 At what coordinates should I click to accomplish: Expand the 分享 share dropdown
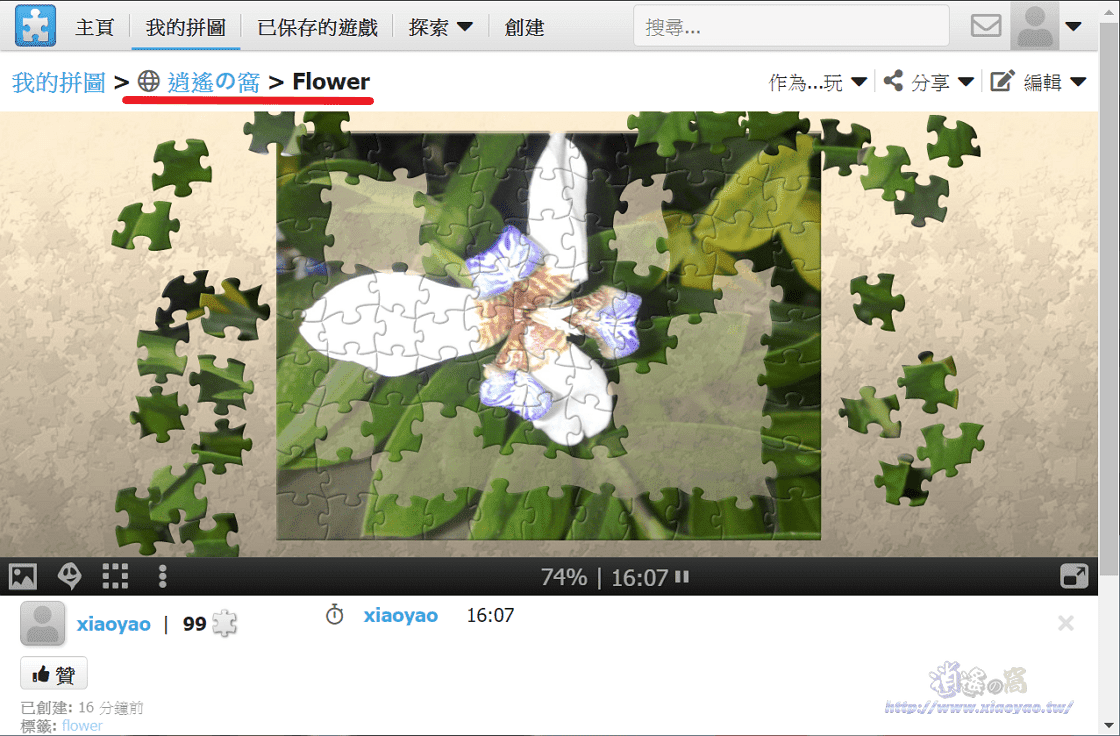point(942,82)
